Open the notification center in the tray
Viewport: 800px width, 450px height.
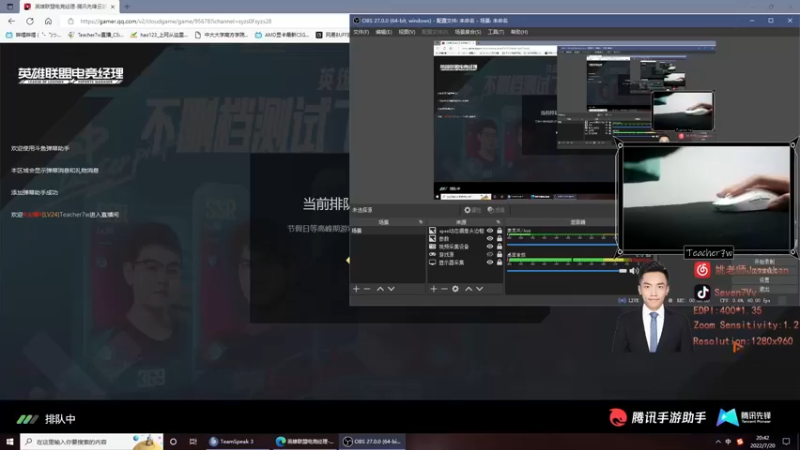pos(786,442)
